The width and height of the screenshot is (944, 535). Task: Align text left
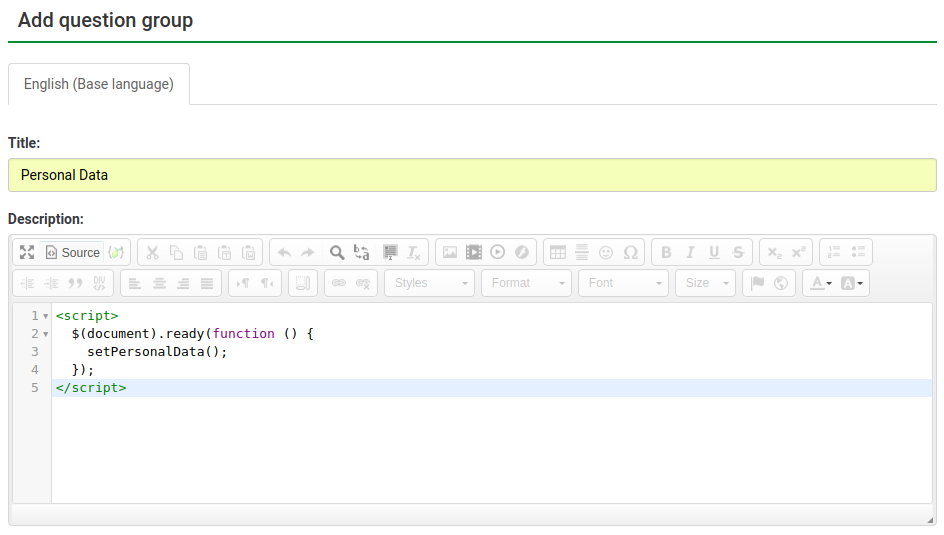(135, 283)
